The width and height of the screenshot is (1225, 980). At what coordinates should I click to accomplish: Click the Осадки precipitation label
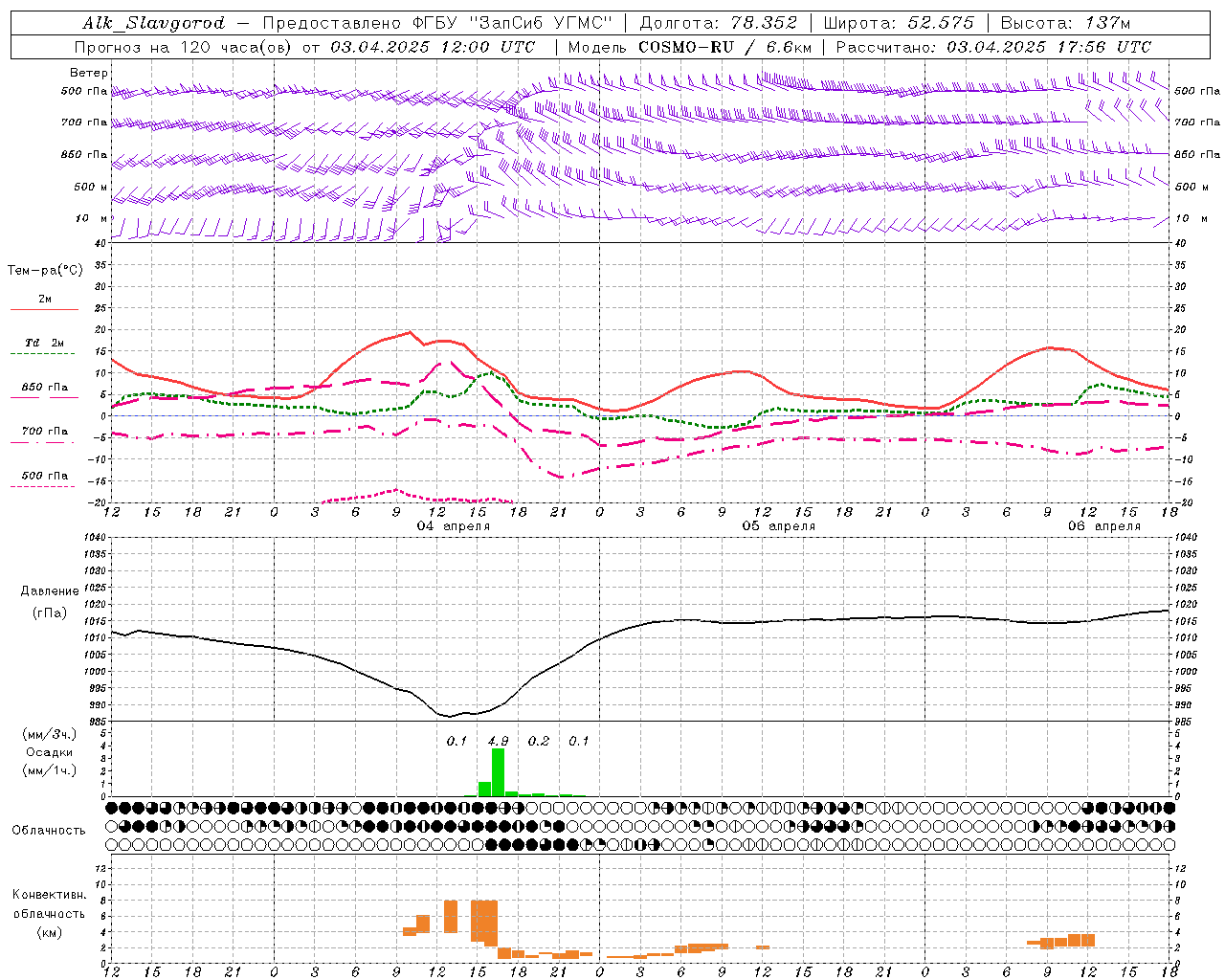[50, 752]
